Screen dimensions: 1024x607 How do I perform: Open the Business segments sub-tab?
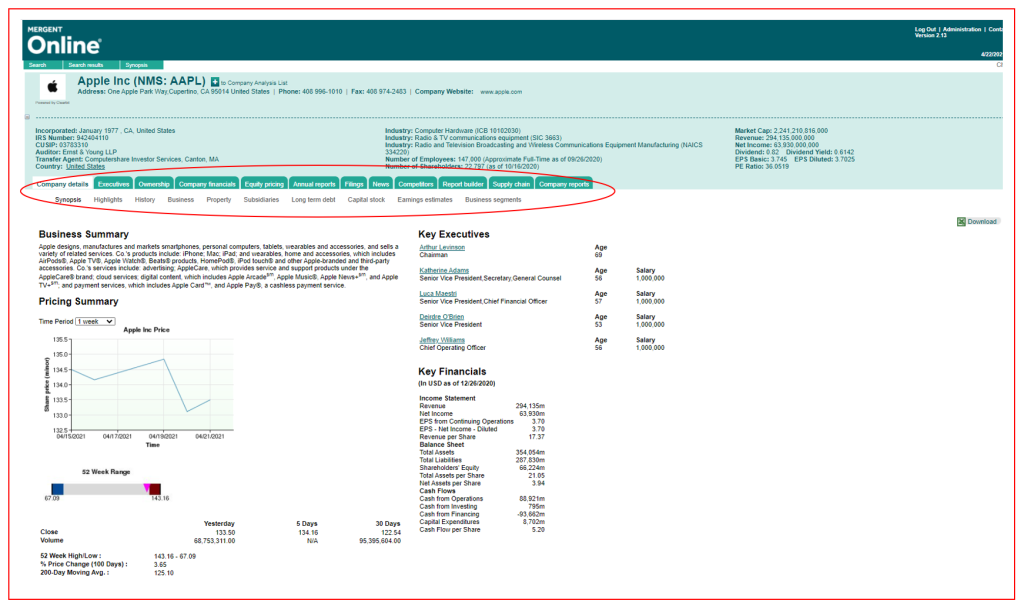(x=493, y=200)
